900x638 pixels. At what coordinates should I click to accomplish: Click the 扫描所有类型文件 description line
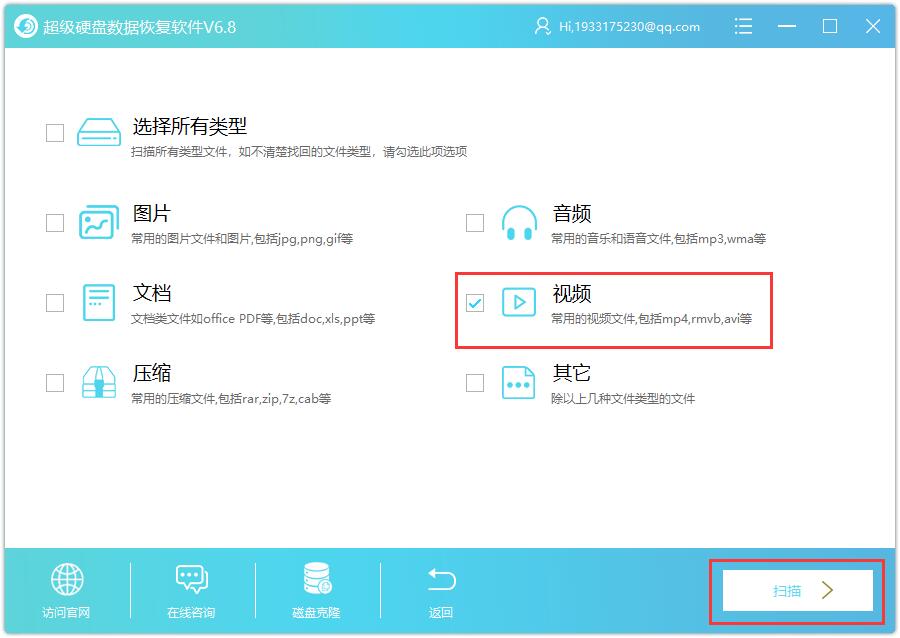point(299,151)
